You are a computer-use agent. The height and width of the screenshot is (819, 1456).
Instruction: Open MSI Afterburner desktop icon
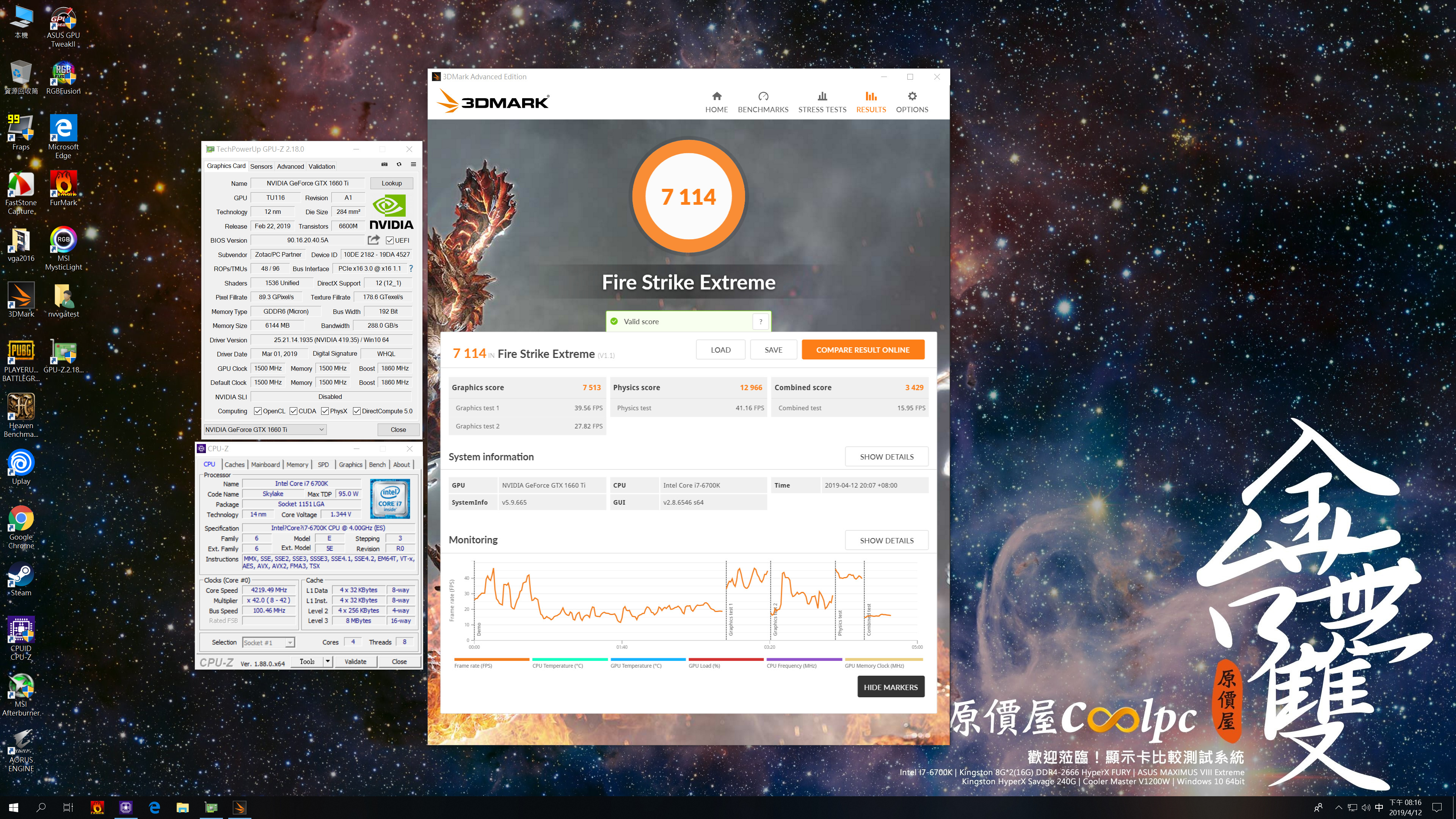click(x=21, y=694)
